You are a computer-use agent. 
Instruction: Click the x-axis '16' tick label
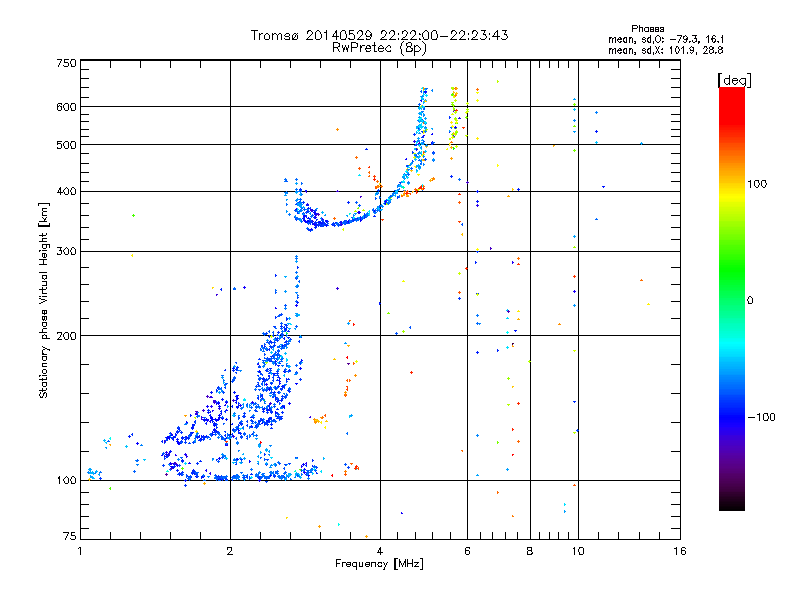(680, 551)
